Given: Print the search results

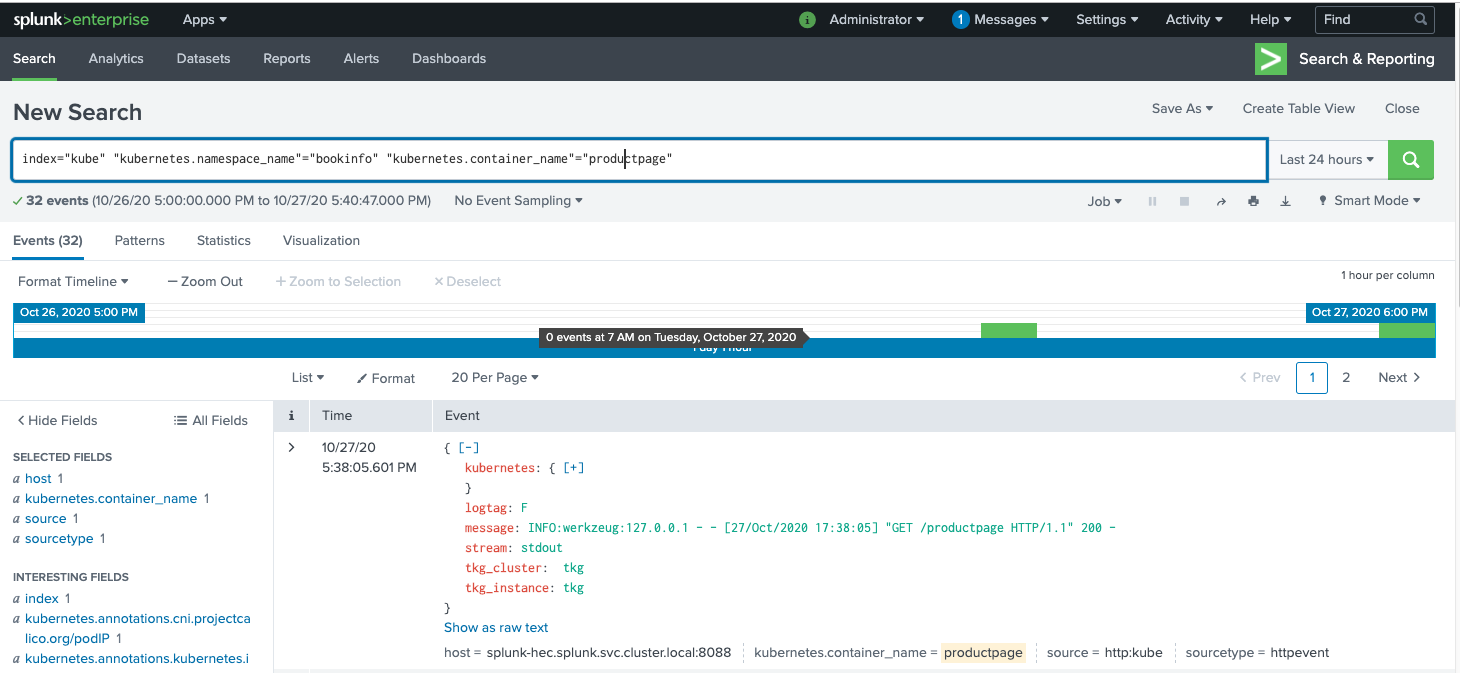Looking at the screenshot, I should (x=1253, y=201).
